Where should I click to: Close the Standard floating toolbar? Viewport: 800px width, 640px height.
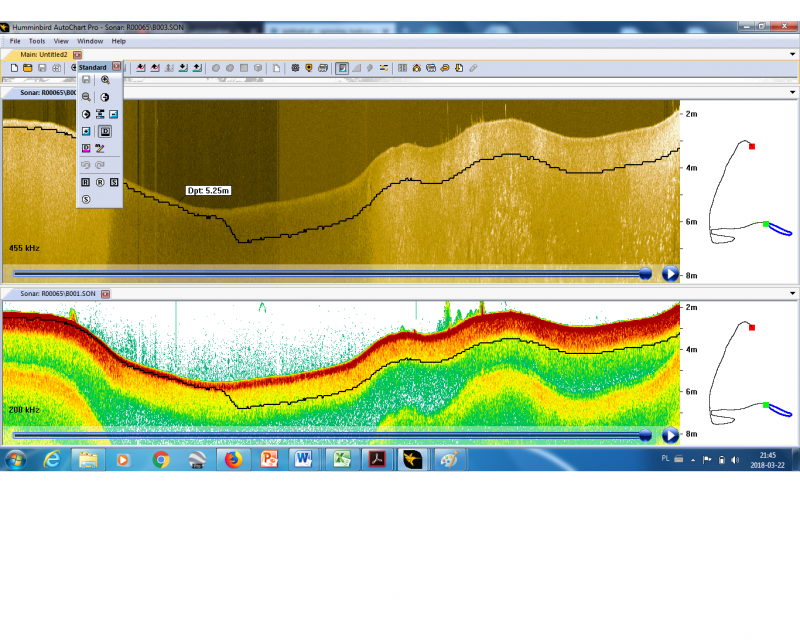point(117,67)
